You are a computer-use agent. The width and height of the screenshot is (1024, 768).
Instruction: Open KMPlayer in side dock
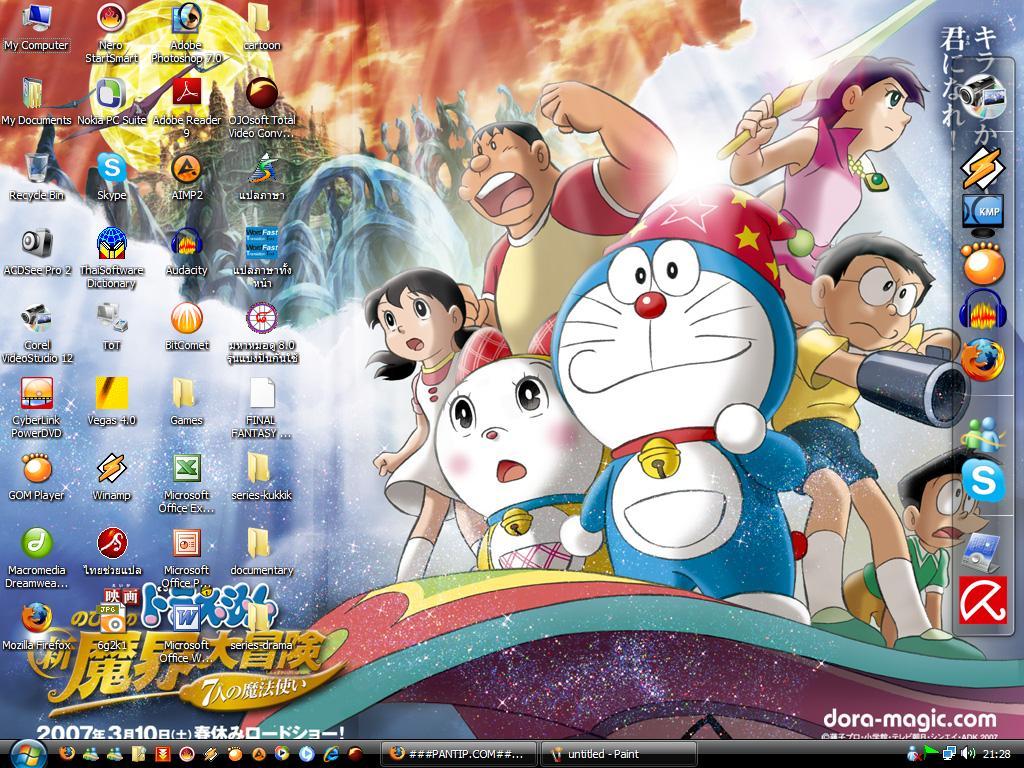click(983, 214)
